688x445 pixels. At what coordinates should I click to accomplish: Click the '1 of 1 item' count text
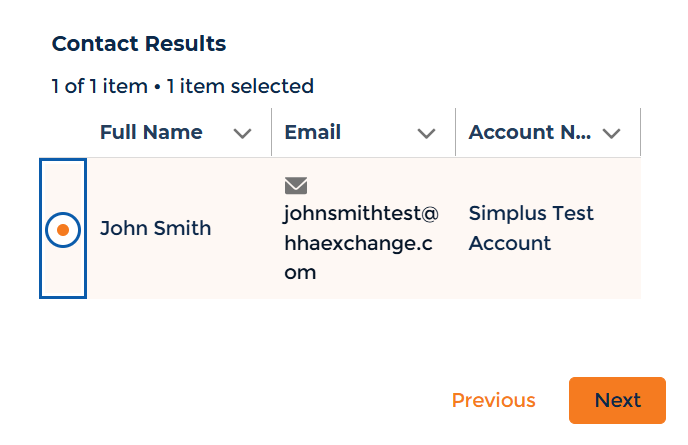pos(99,86)
